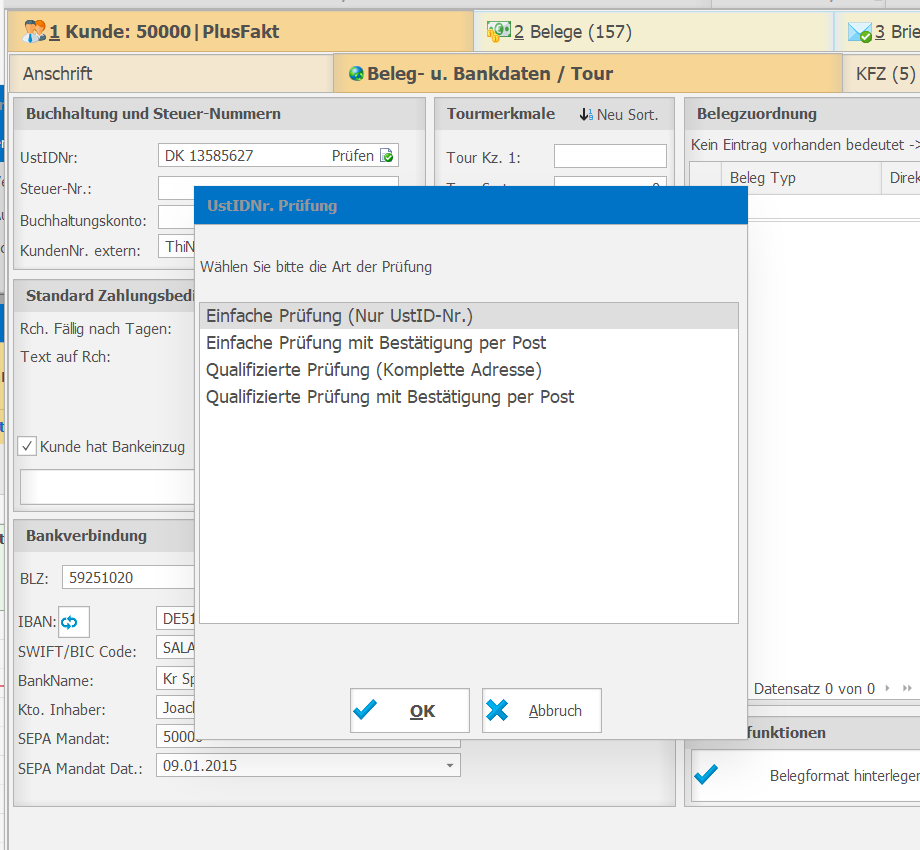This screenshot has width=920, height=850.
Task: Click the SEPA Mandat input field
Action: point(175,736)
